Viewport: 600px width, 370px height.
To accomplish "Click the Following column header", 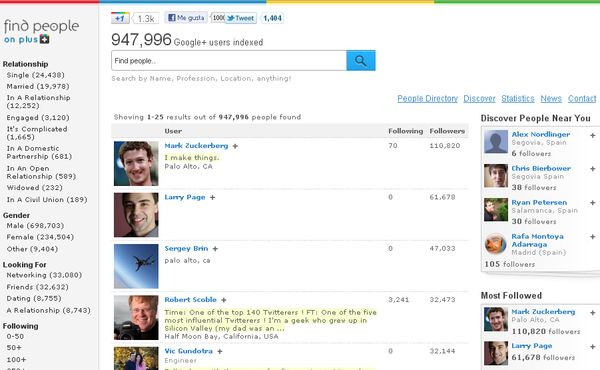I will (406, 131).
